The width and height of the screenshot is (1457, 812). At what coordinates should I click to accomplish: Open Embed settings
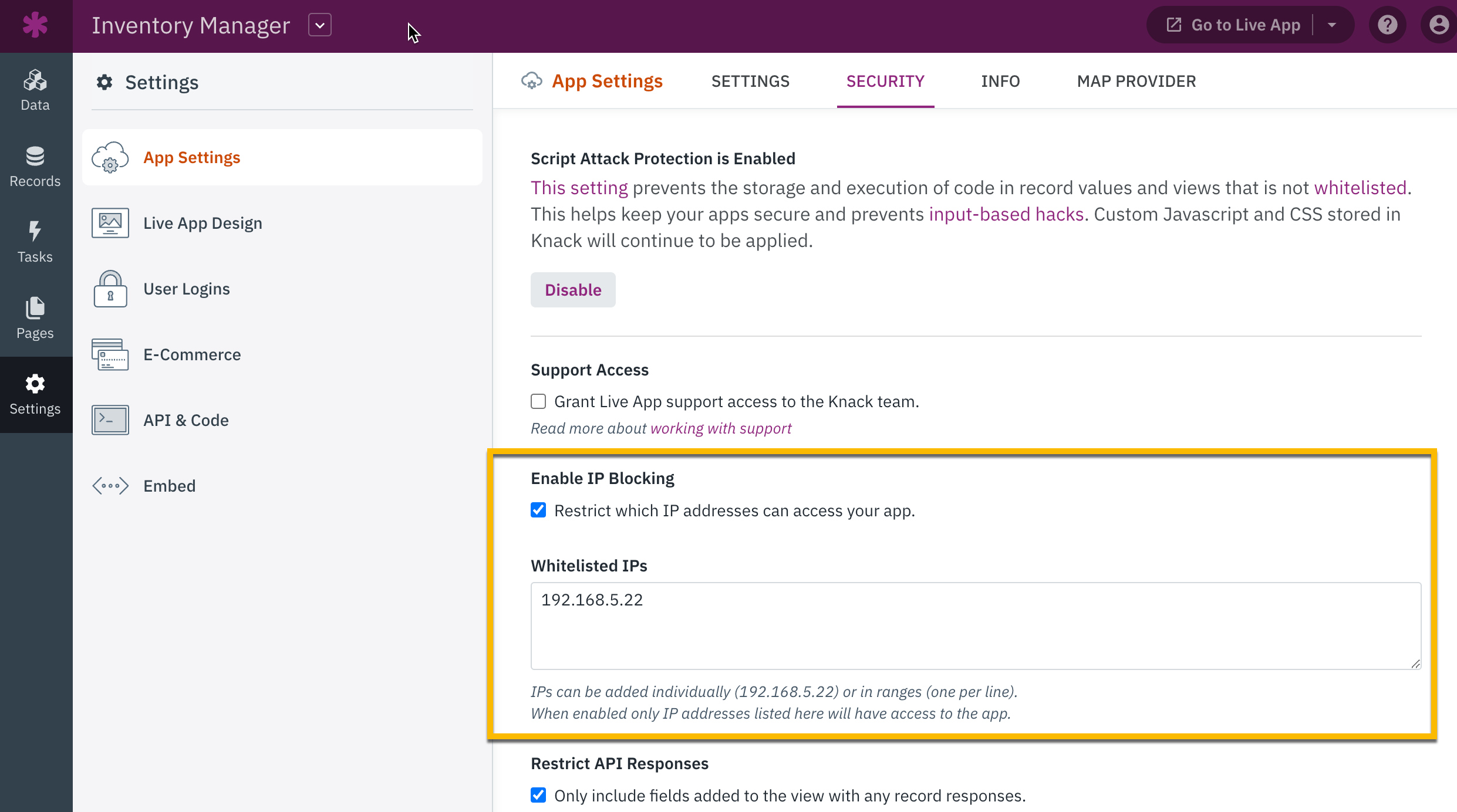282,486
